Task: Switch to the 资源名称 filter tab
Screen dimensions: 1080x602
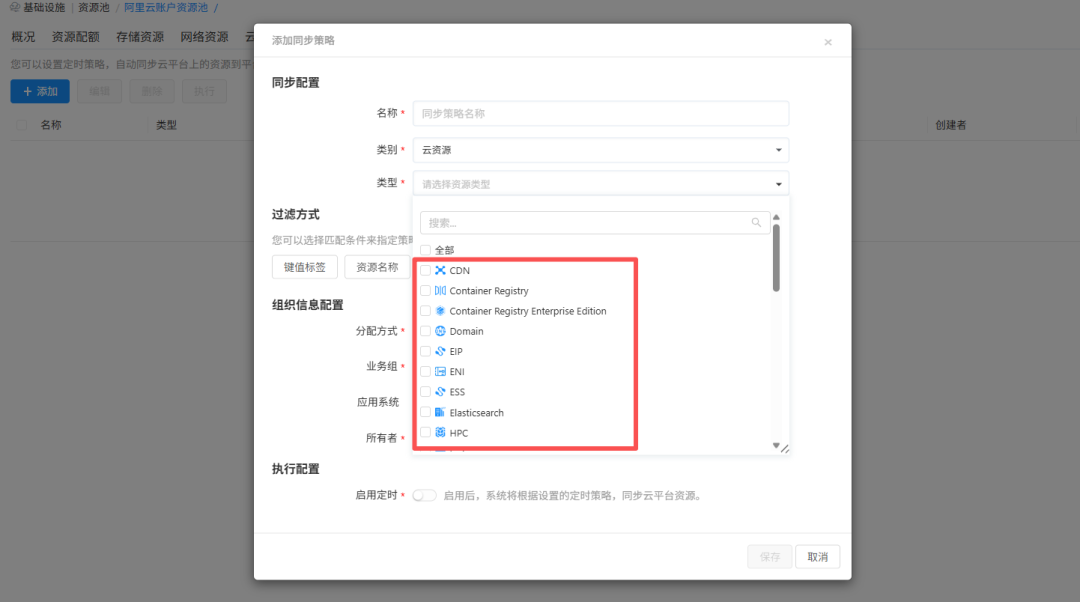Action: [x=377, y=267]
